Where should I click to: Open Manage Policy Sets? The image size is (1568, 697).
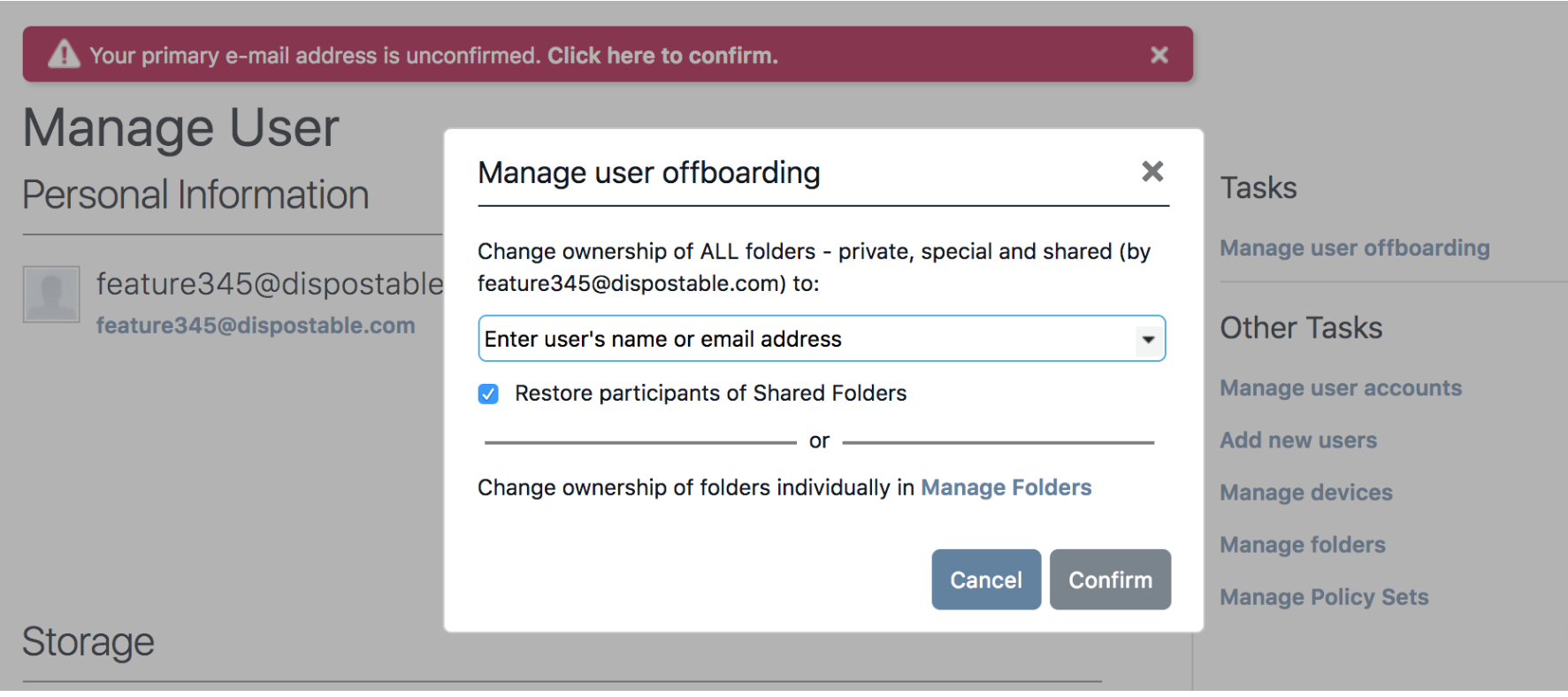(1324, 597)
